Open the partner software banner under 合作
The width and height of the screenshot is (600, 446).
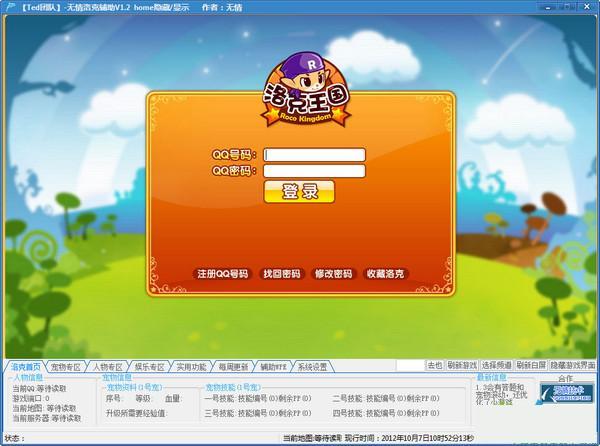pos(567,394)
